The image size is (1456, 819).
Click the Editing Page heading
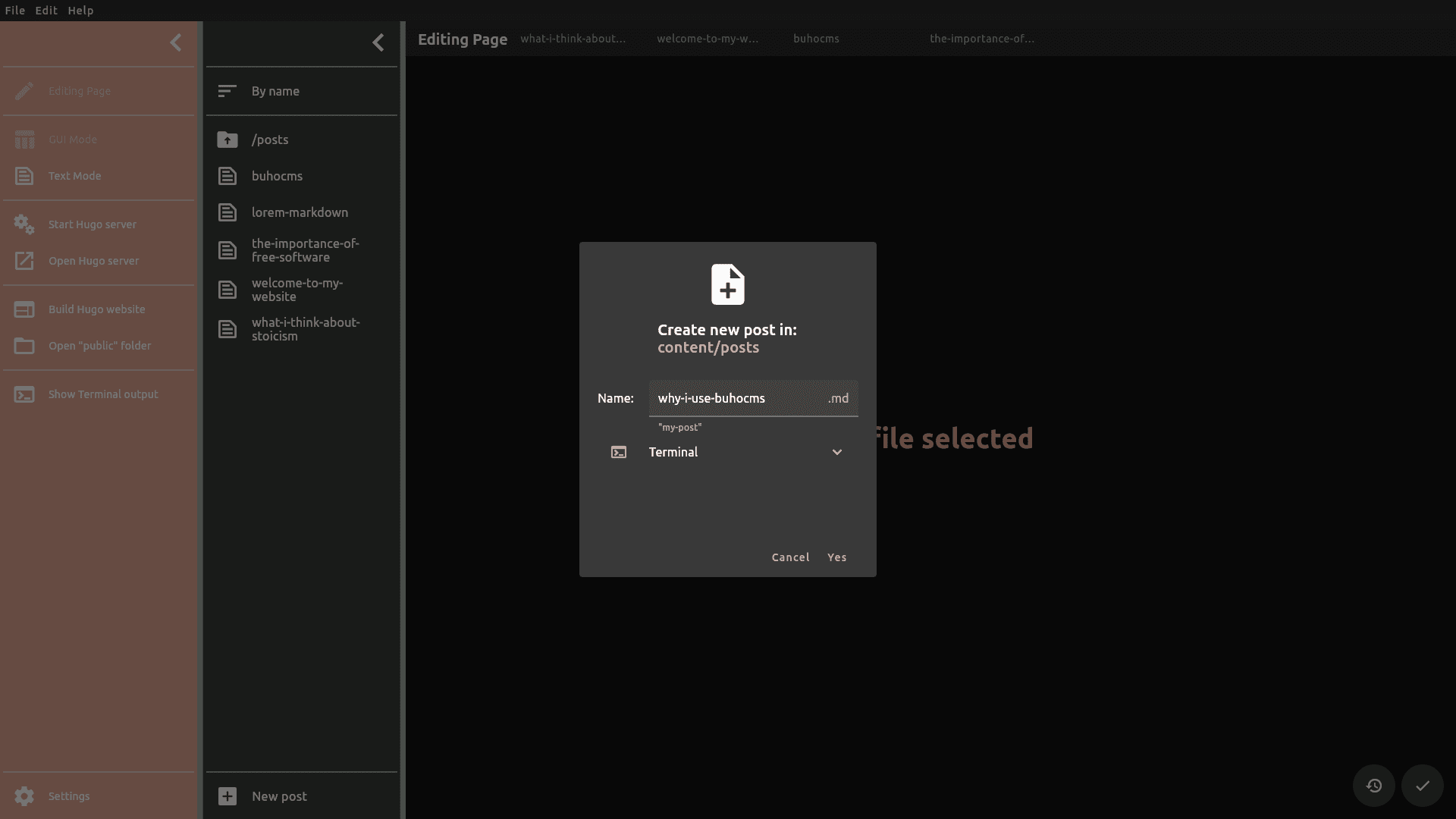click(x=463, y=39)
